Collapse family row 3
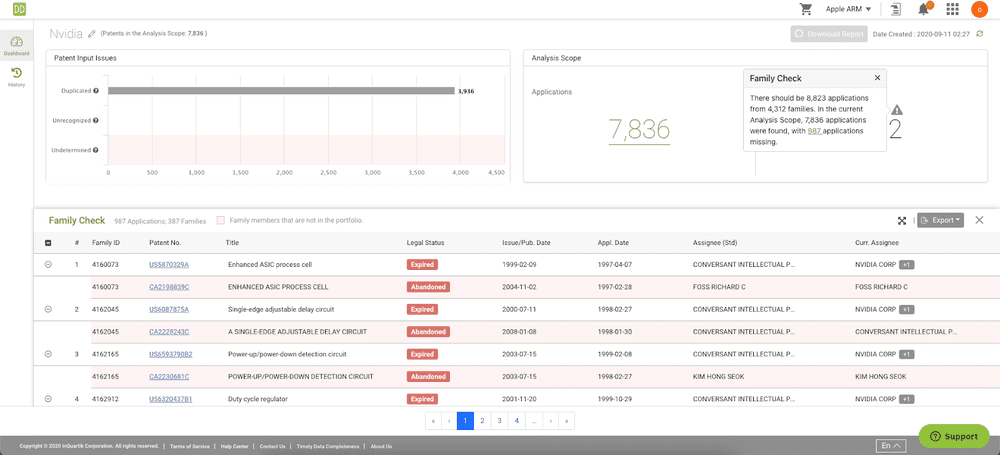Screen dimensions: 1000x455 click(x=48, y=354)
